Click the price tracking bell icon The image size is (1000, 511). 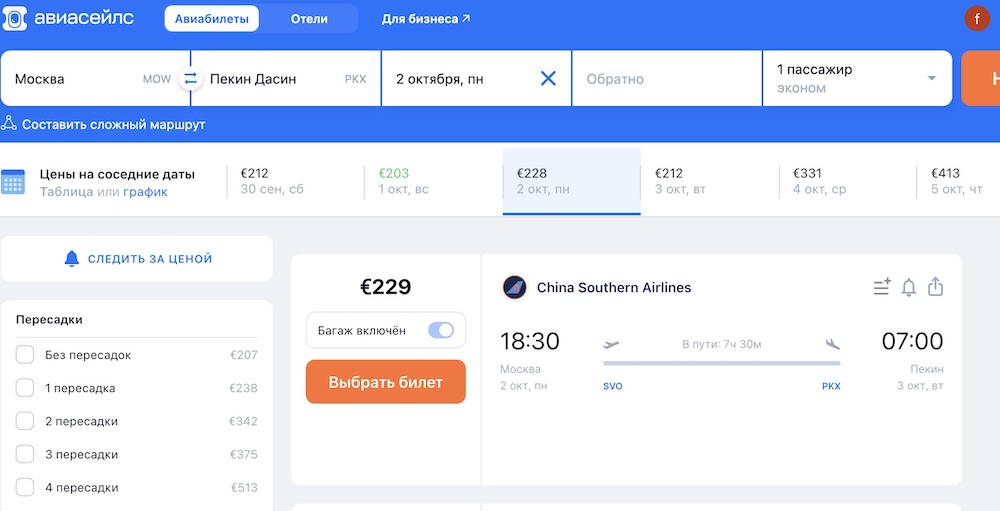click(71, 259)
